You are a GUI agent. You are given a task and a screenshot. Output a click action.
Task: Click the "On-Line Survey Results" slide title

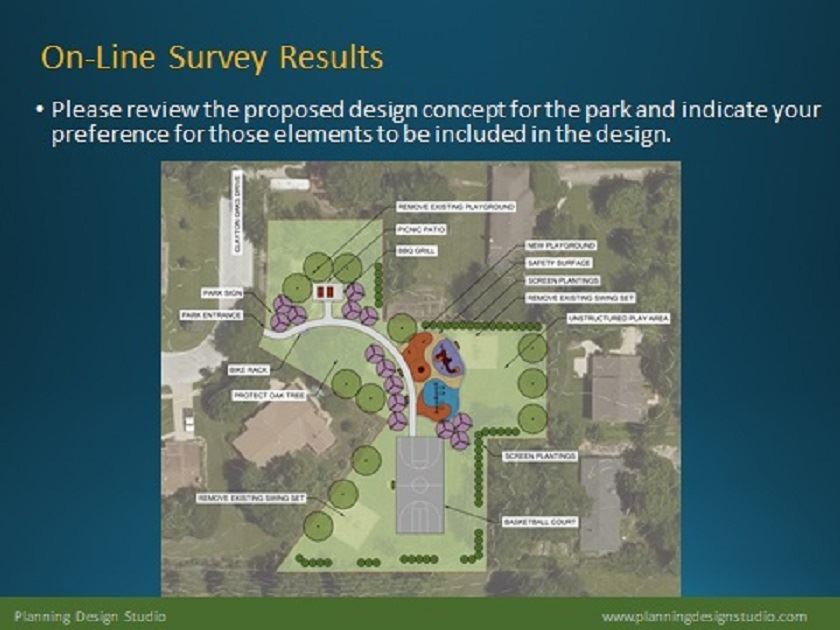[x=211, y=57]
